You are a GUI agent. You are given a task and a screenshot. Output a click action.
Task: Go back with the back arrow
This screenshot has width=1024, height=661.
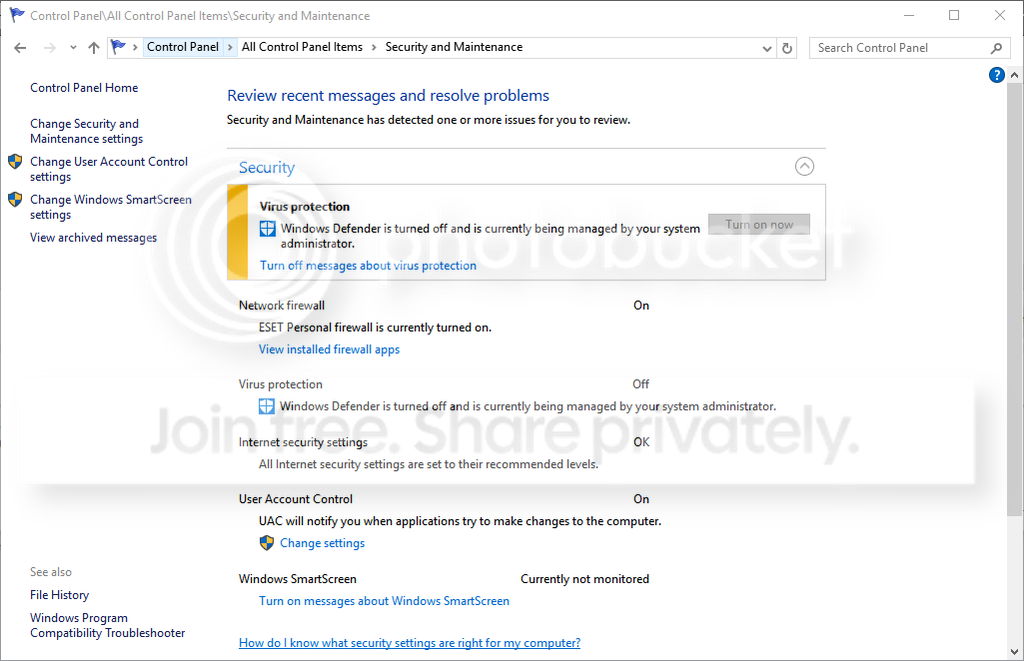point(20,48)
